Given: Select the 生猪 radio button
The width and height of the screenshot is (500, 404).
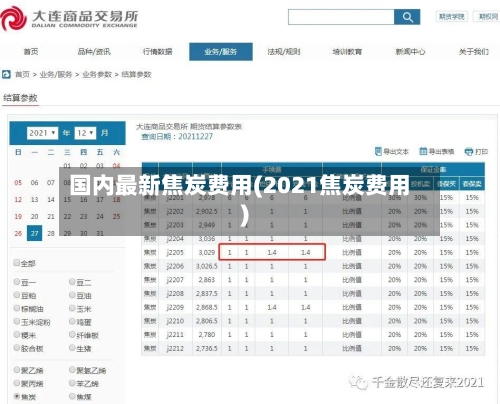Looking at the screenshot, I should click(x=72, y=348).
